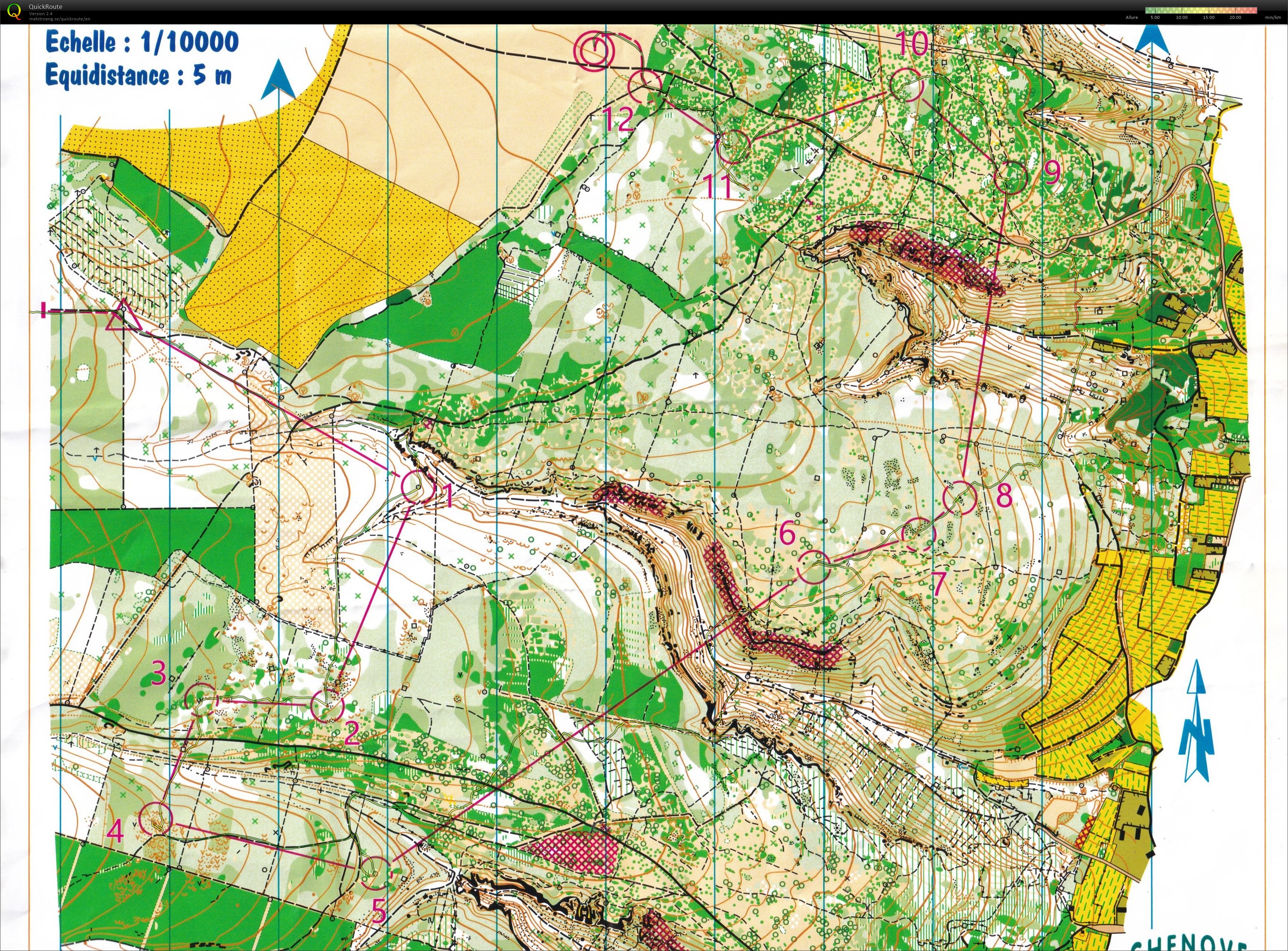Click the QuickRoute title text
Screen dimensions: 1288x951
46,7
